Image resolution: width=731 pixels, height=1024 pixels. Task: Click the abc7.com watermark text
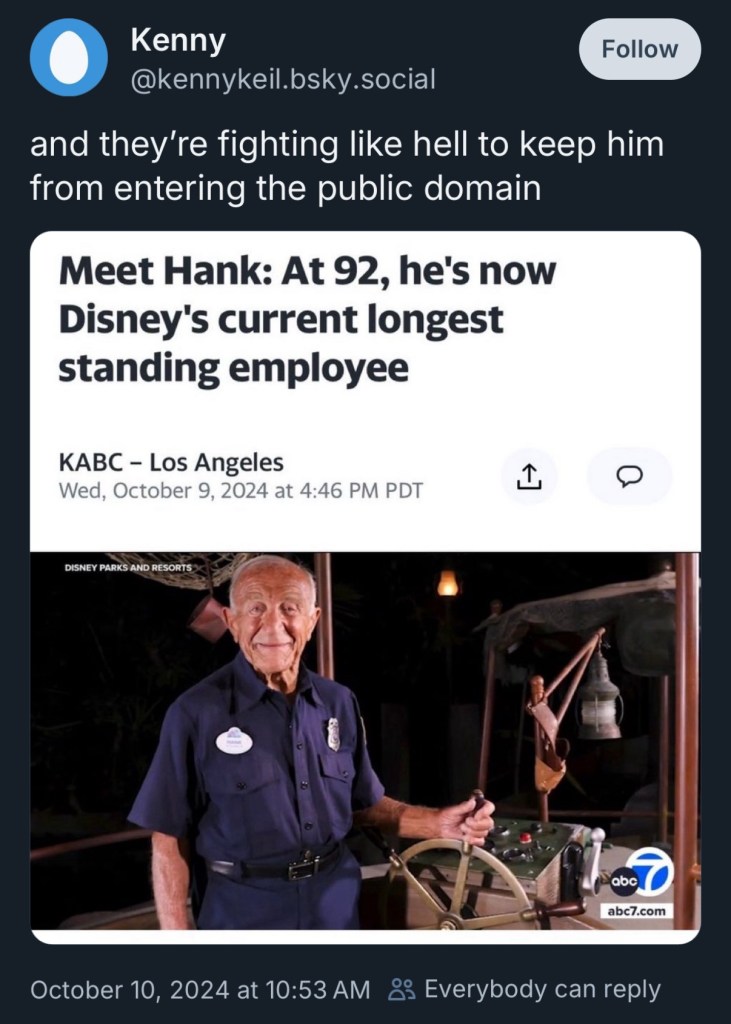(x=636, y=910)
